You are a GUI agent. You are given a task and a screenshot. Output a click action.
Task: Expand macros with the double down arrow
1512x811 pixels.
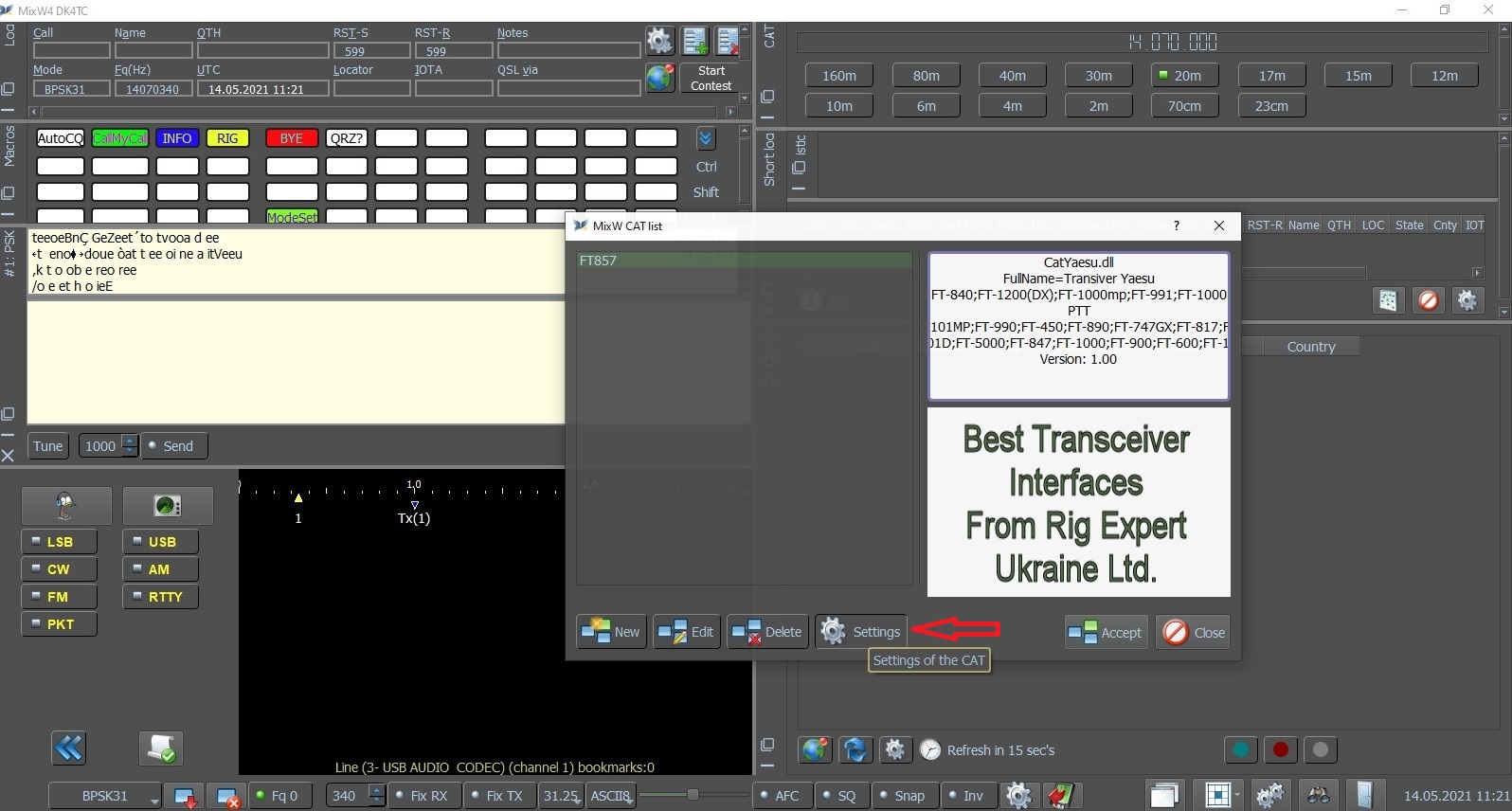click(x=706, y=139)
